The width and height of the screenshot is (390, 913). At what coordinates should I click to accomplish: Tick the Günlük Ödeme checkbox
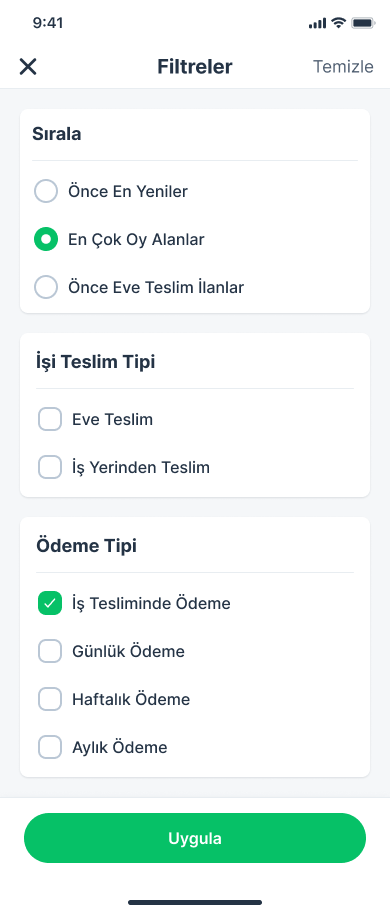50,651
